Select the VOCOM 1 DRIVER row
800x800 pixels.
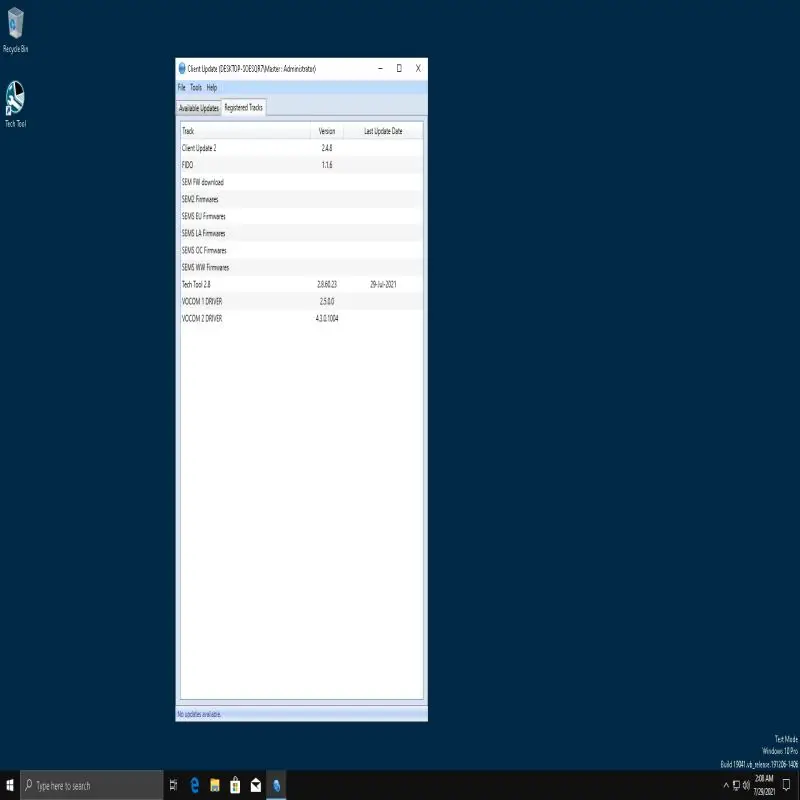(x=302, y=302)
